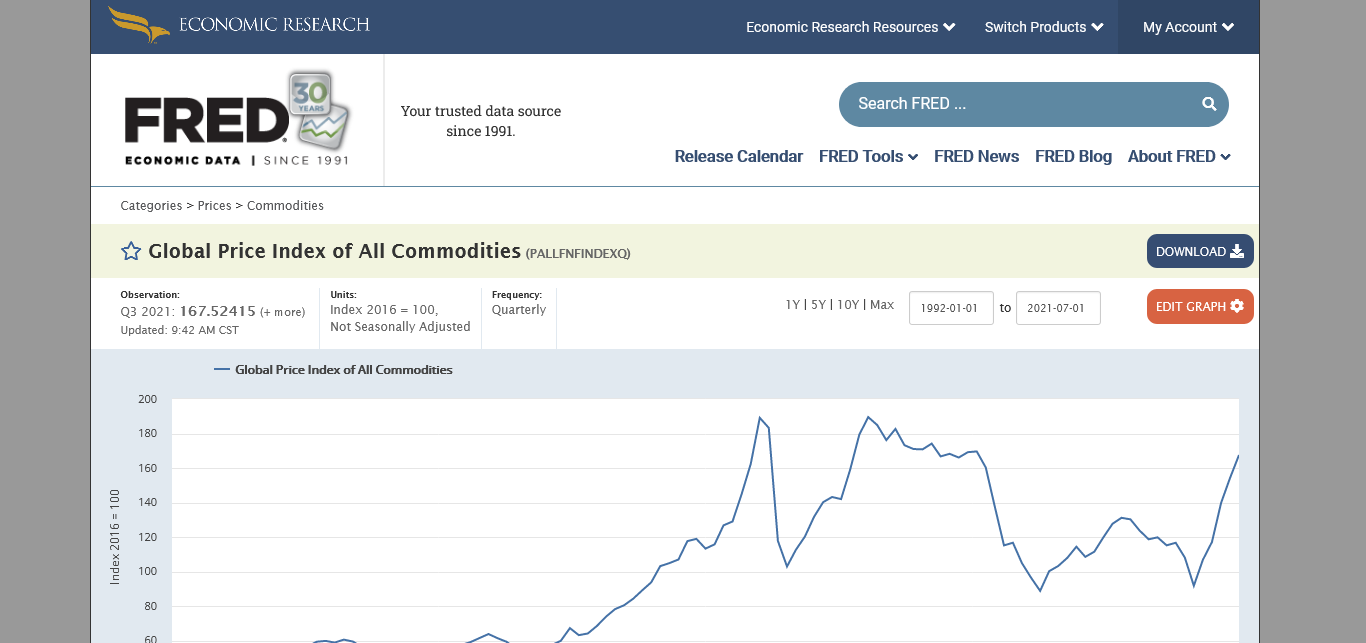The image size is (1366, 643).
Task: Click the FRED 30 years logo
Action: point(237,119)
